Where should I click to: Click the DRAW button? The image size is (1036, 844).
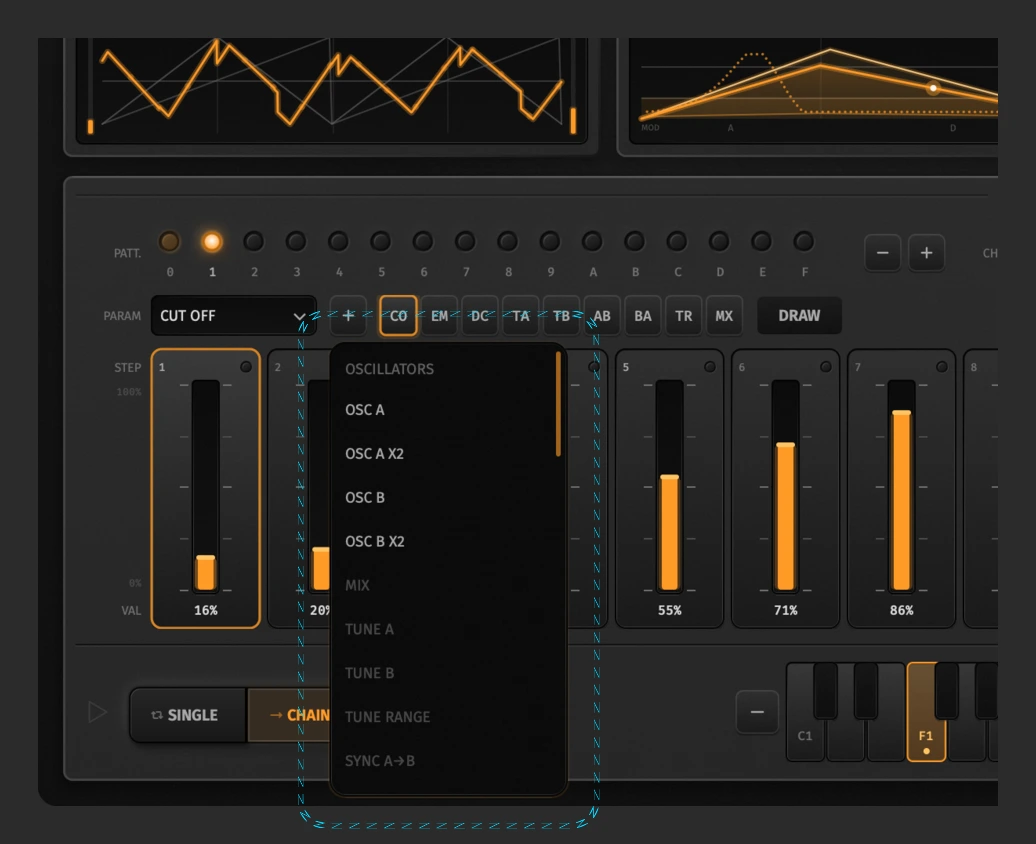coord(799,315)
